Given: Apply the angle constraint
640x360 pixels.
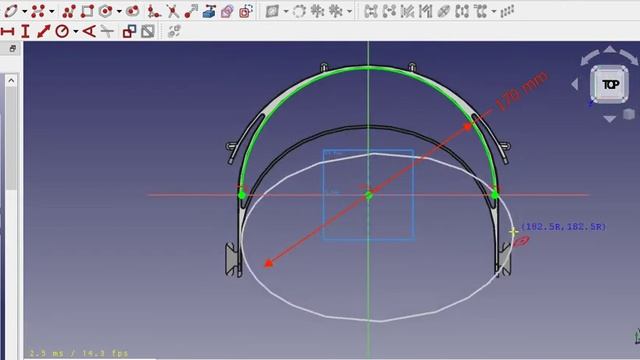Looking at the screenshot, I should point(89,31).
